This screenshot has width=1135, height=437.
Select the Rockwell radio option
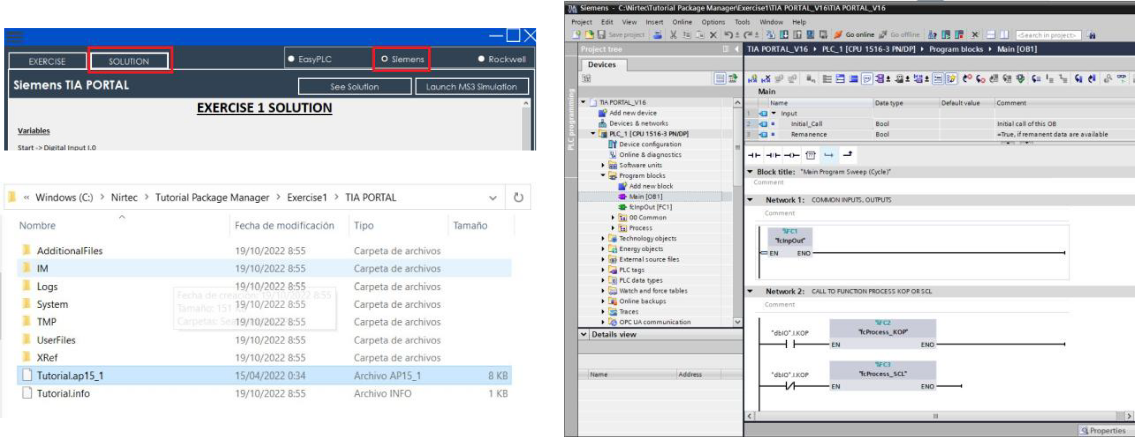(481, 59)
